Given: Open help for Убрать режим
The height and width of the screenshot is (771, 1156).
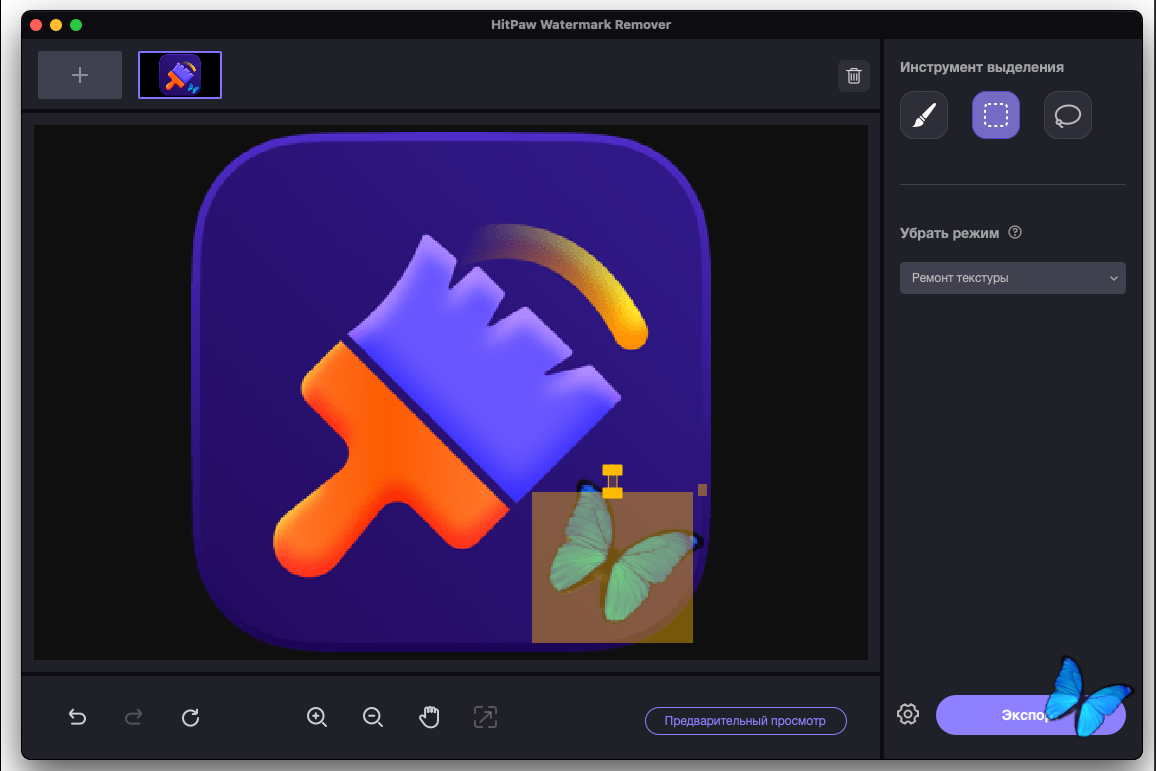Looking at the screenshot, I should tap(1015, 233).
